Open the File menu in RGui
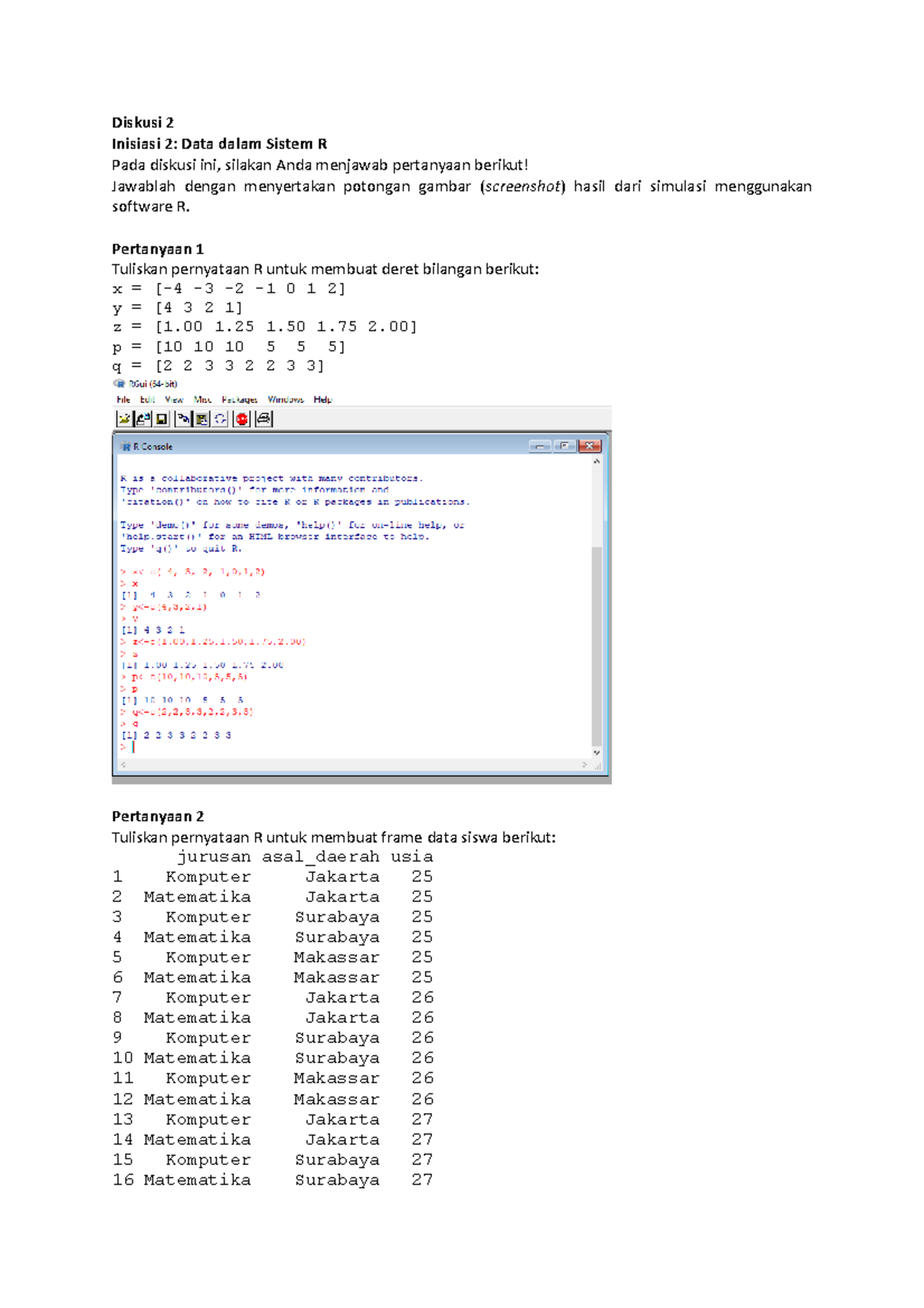Screen dimensions: 924x1308 click(x=123, y=400)
